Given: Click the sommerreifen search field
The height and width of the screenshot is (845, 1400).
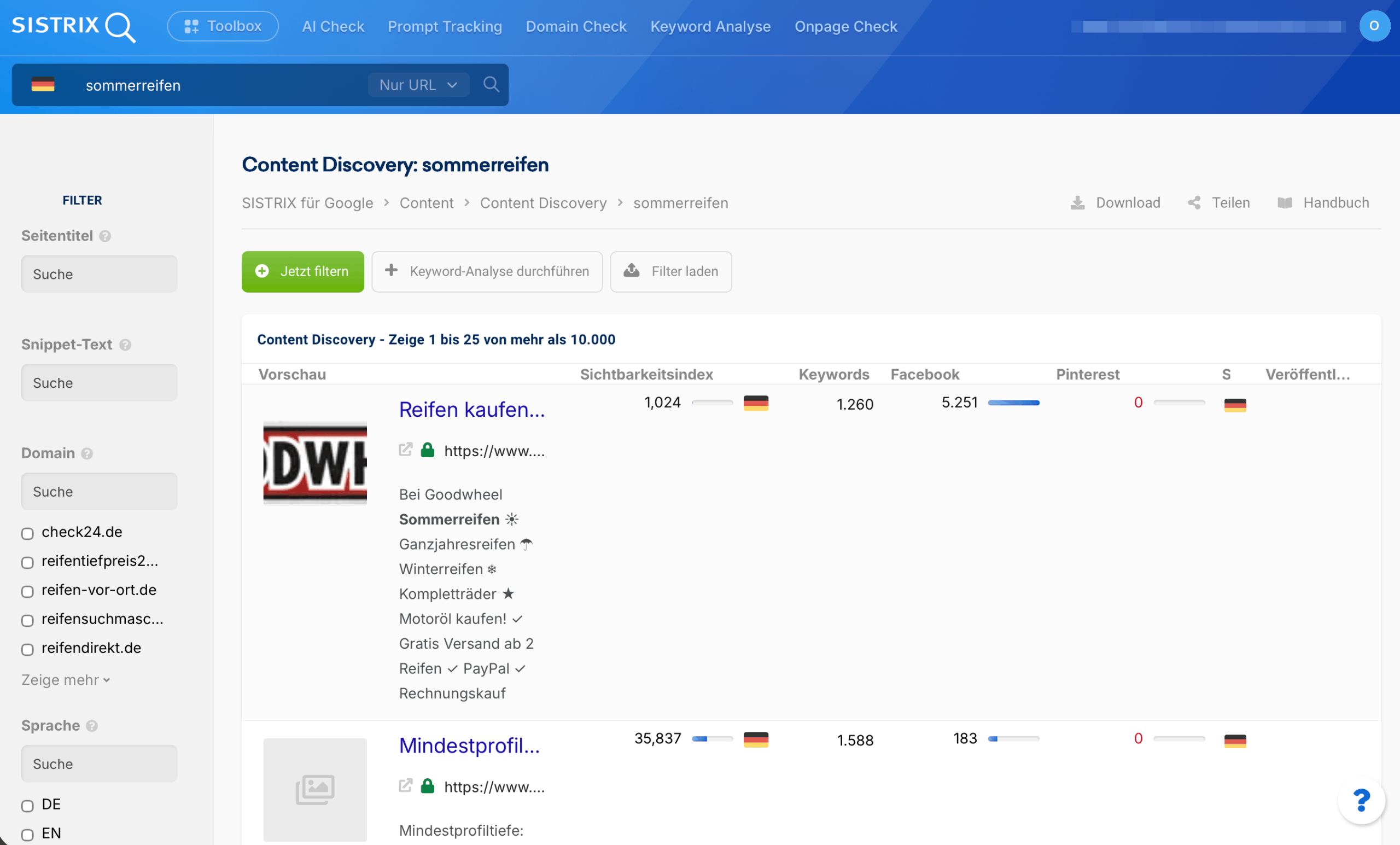Looking at the screenshot, I should click(x=221, y=85).
